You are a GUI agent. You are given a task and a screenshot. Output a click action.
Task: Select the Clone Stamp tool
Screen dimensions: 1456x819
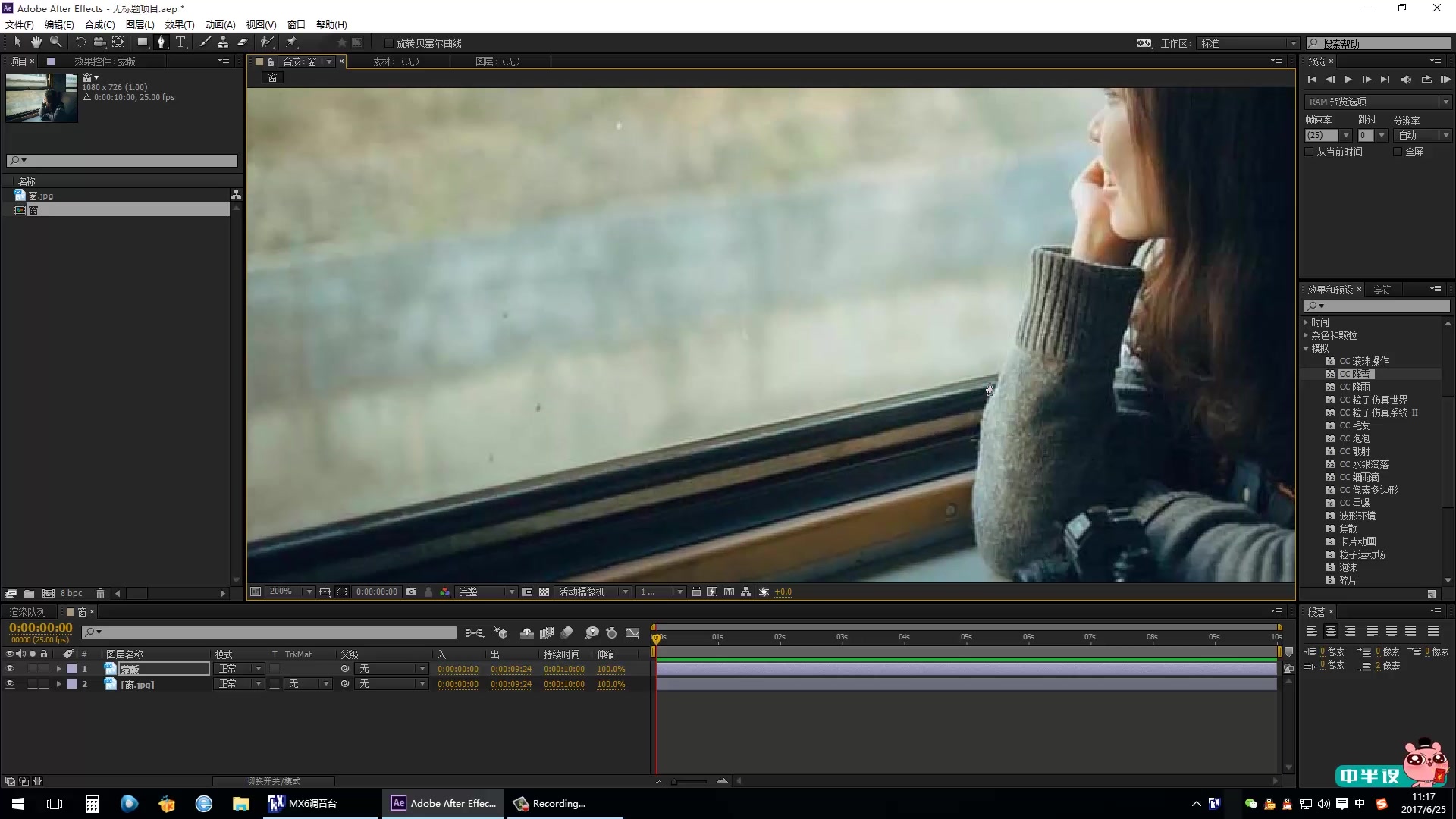pos(223,42)
